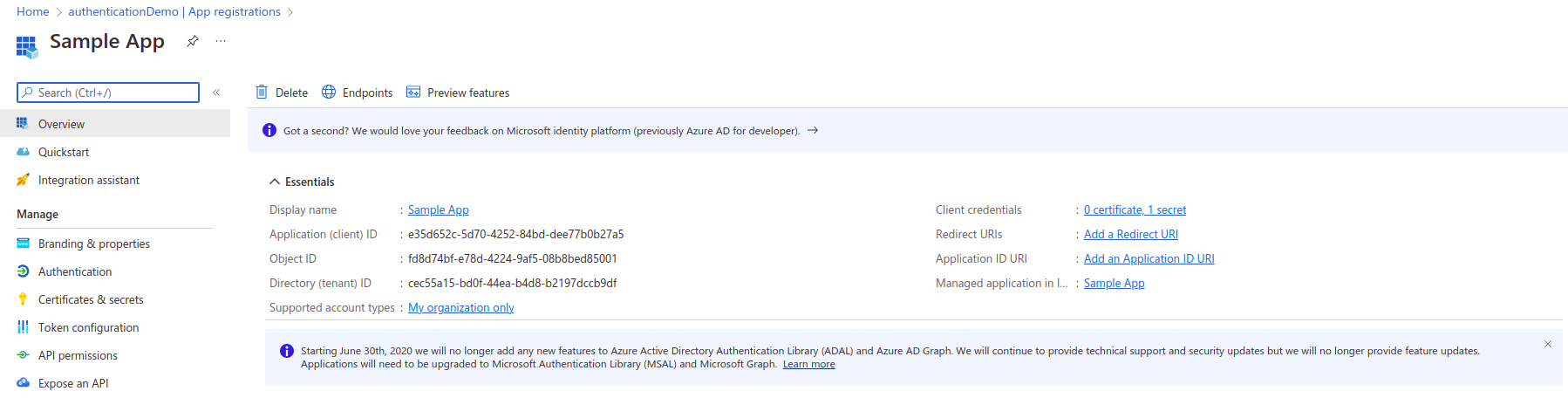Select the Endpoints toolbar label
Viewport: 1568px width, 398px height.
[x=367, y=93]
